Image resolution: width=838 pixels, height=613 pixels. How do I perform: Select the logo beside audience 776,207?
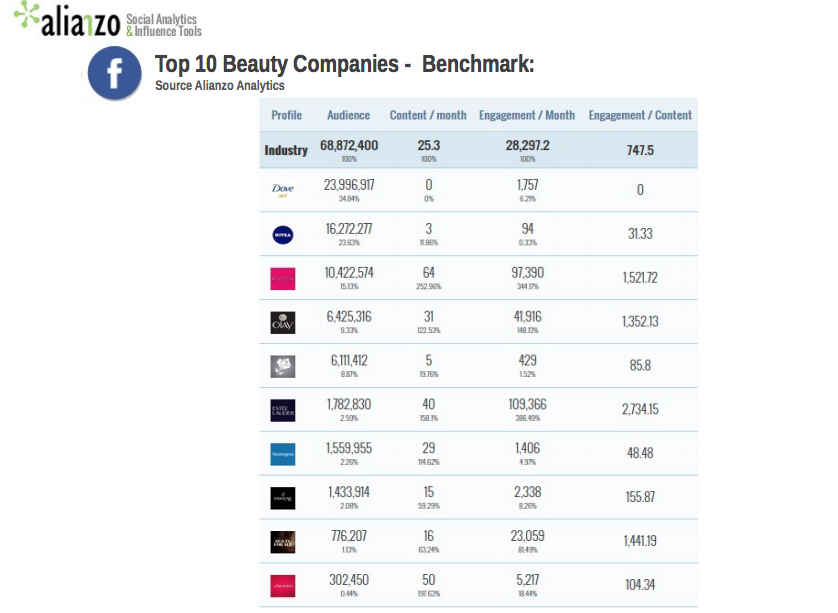coord(283,542)
